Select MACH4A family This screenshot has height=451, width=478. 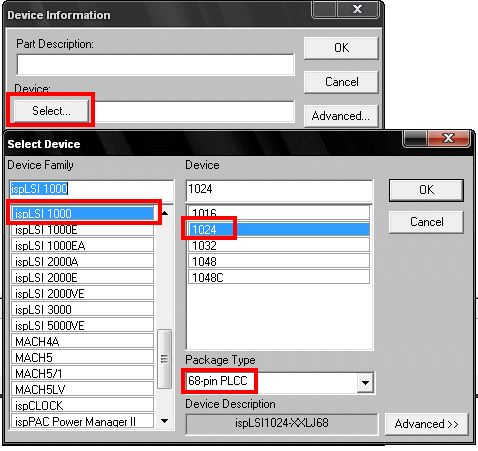pos(83,342)
